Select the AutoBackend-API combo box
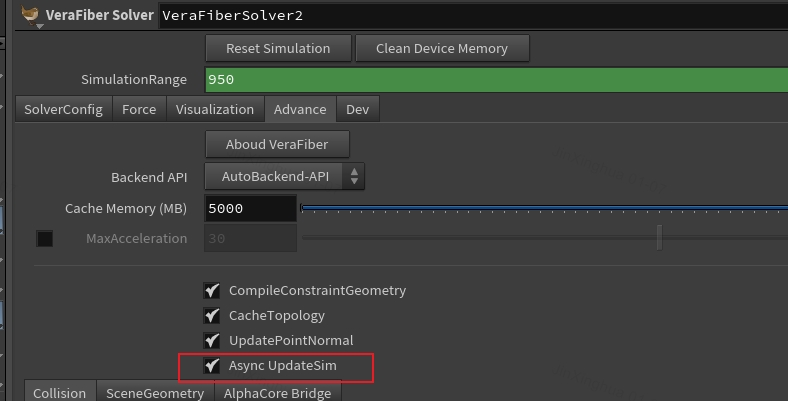The width and height of the screenshot is (788, 401). click(284, 176)
